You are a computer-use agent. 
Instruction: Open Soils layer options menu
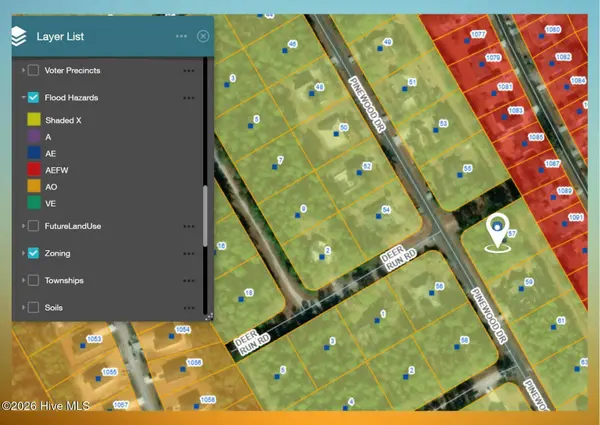click(x=188, y=308)
